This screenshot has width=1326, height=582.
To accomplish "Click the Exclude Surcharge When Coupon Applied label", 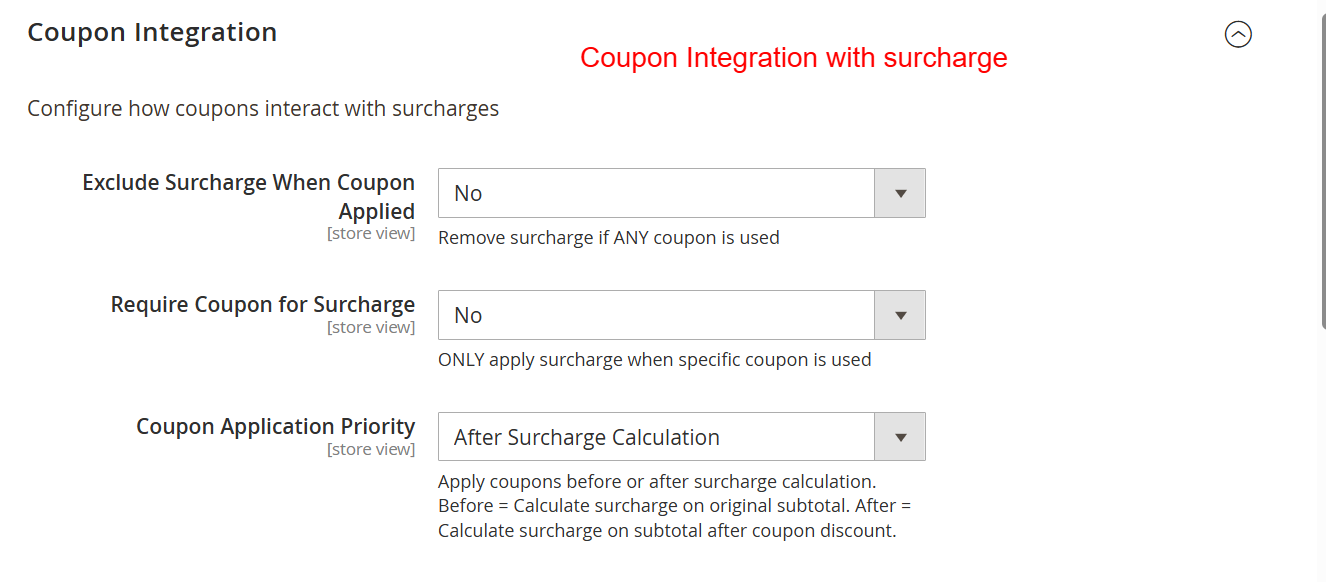I will (248, 196).
